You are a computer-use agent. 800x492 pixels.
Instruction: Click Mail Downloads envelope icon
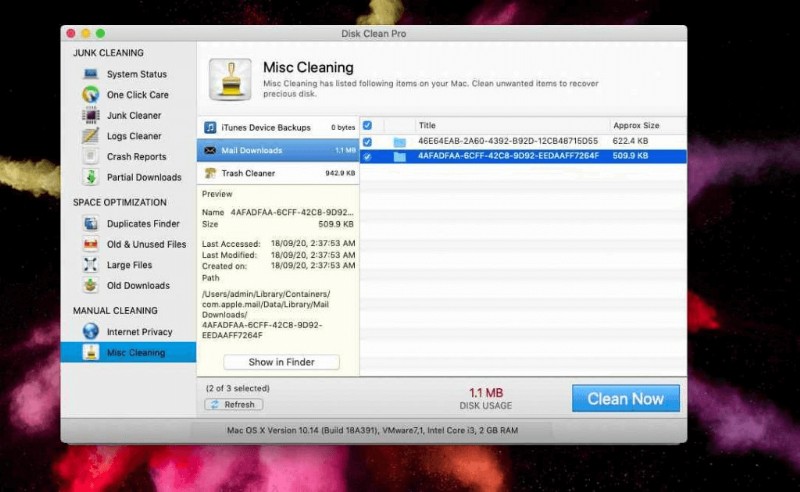point(210,151)
